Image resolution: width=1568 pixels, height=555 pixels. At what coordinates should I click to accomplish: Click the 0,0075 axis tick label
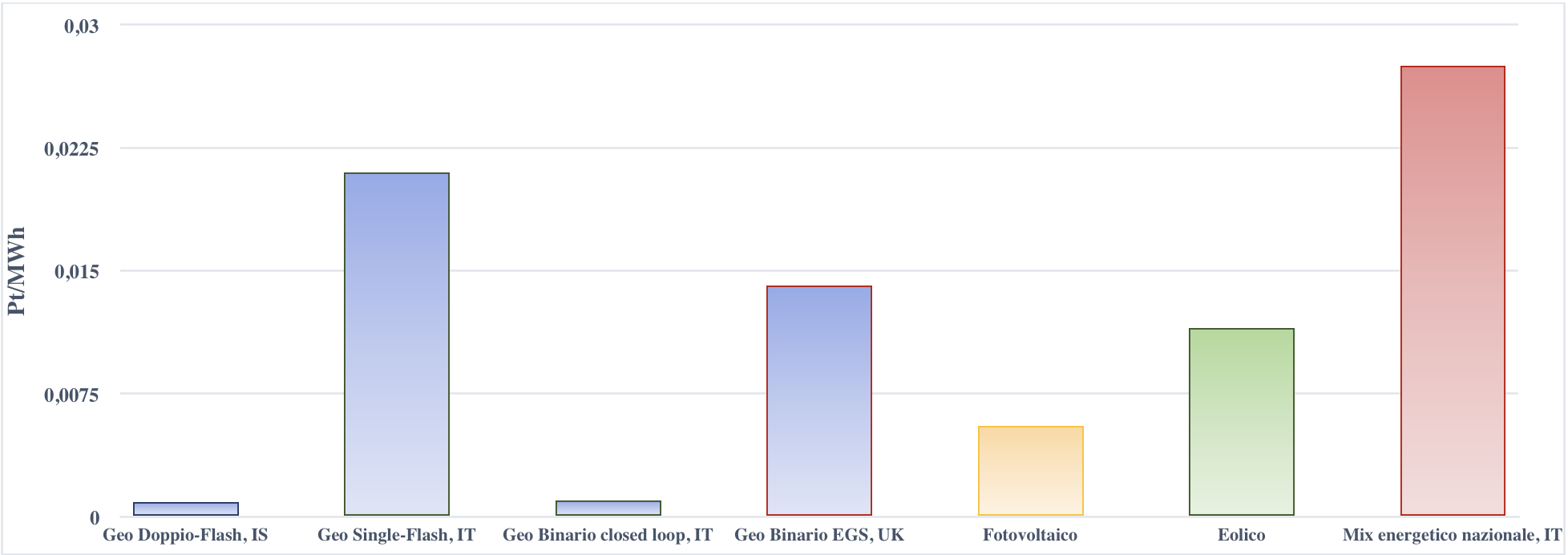(x=72, y=394)
